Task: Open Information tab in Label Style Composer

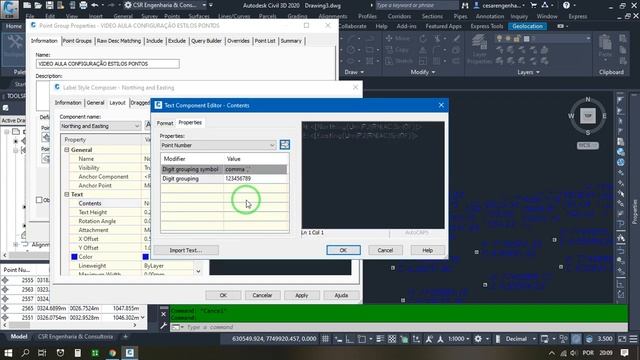Action: coord(68,103)
